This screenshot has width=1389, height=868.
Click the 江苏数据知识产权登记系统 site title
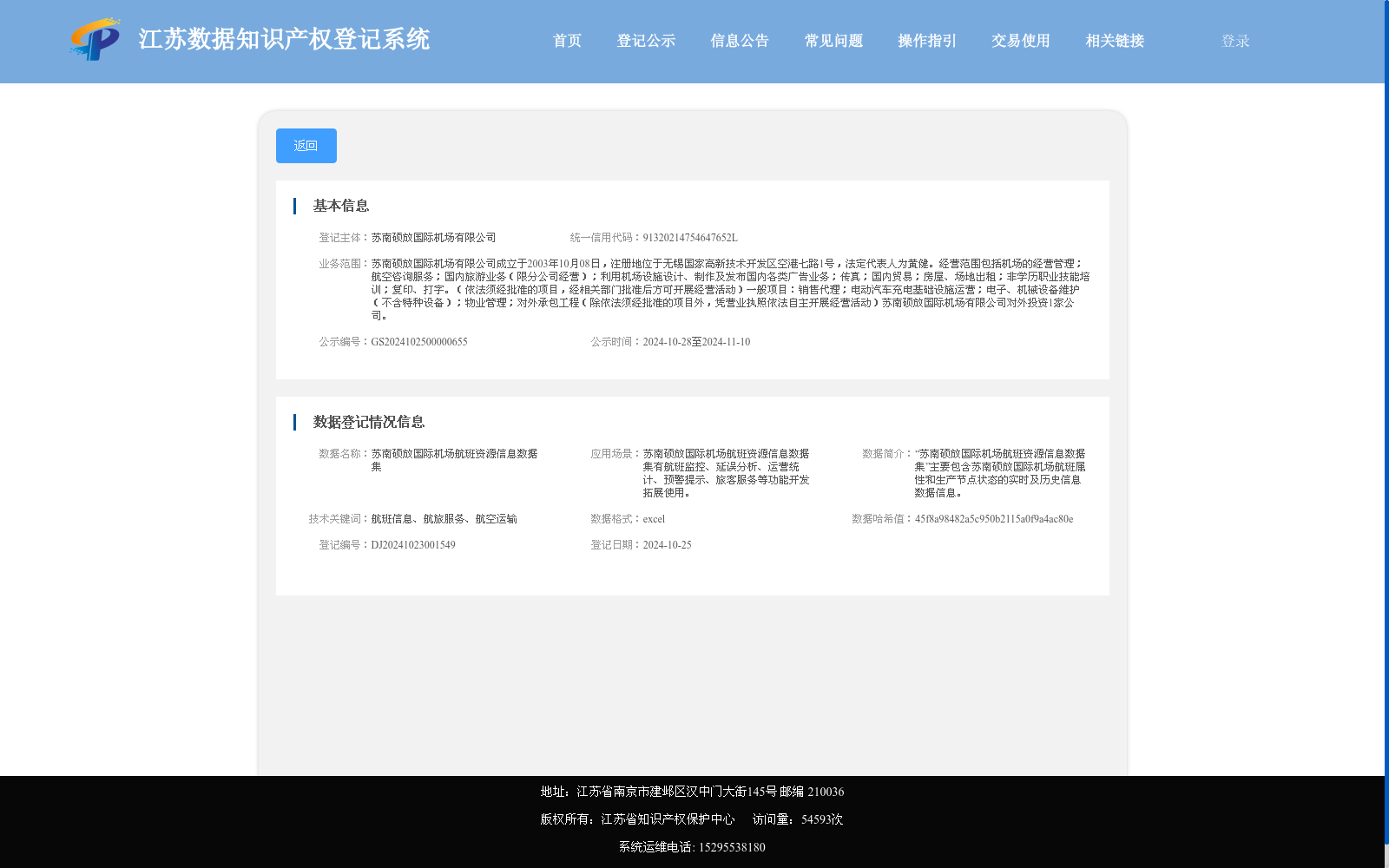(x=284, y=39)
